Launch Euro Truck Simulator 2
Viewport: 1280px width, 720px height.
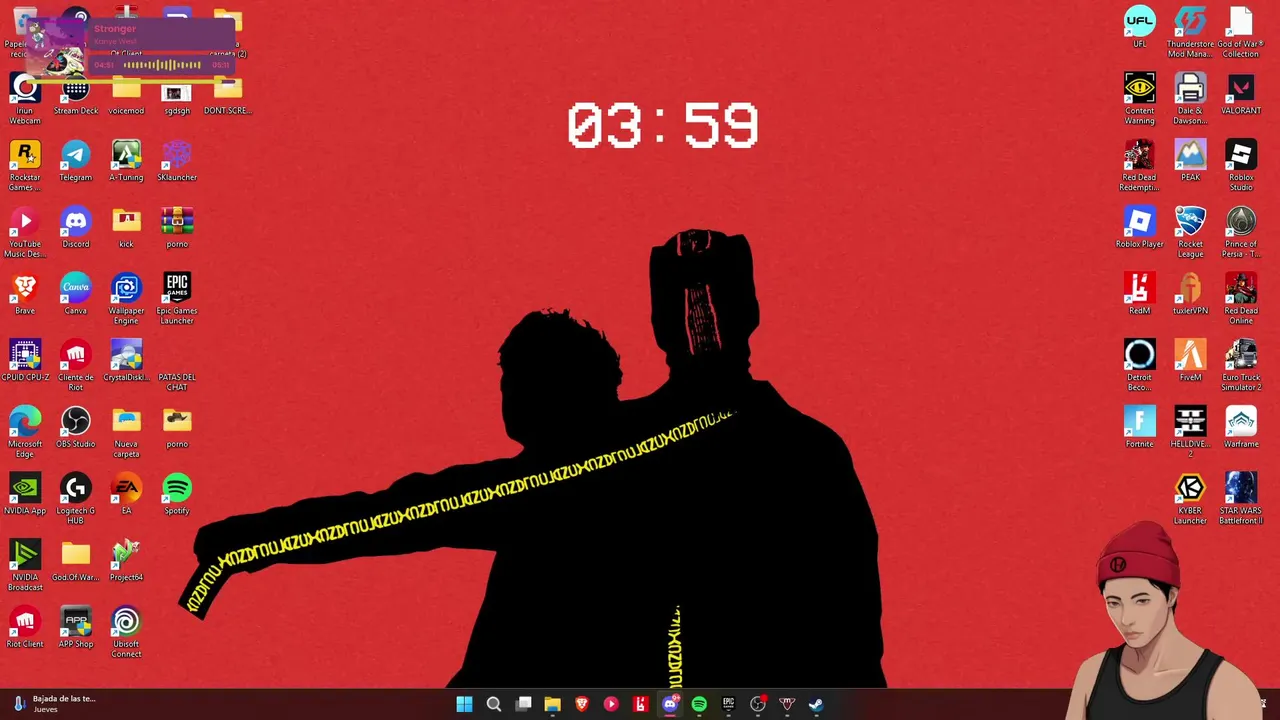[x=1241, y=366]
